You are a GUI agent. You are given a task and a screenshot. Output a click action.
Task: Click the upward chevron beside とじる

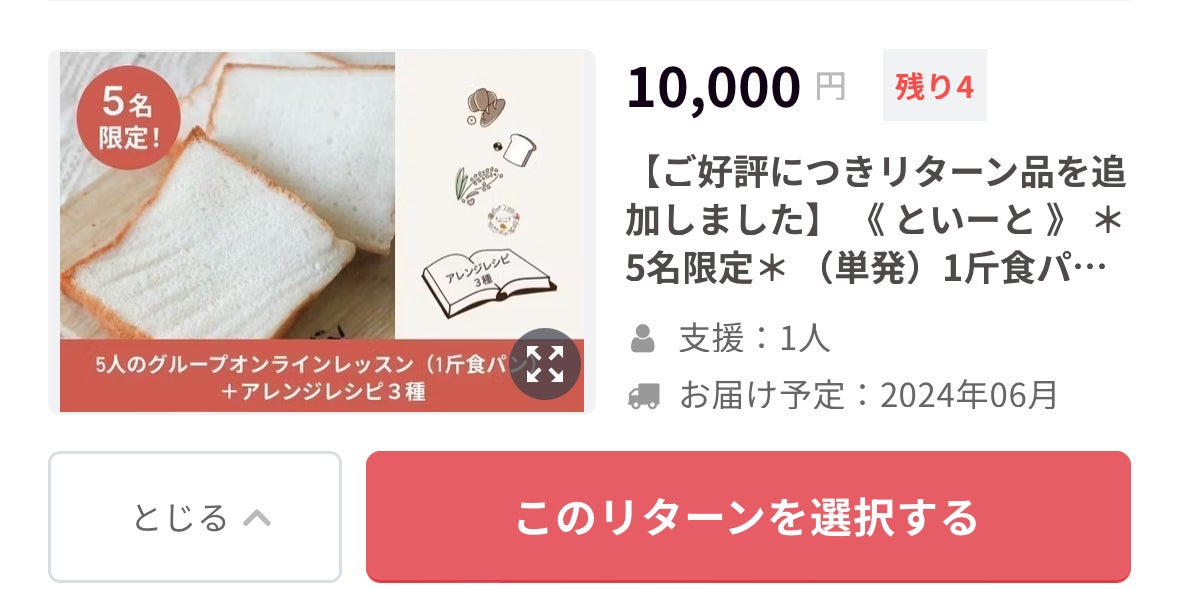tap(257, 518)
